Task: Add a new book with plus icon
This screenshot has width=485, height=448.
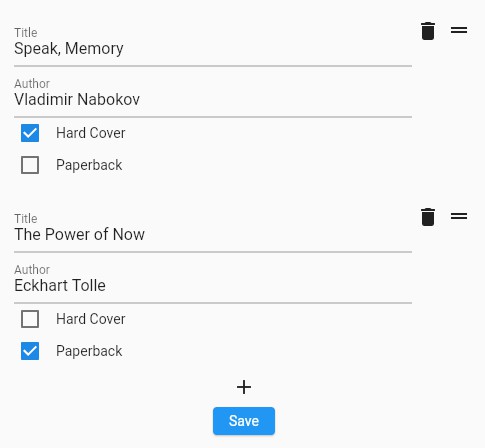Action: point(244,387)
